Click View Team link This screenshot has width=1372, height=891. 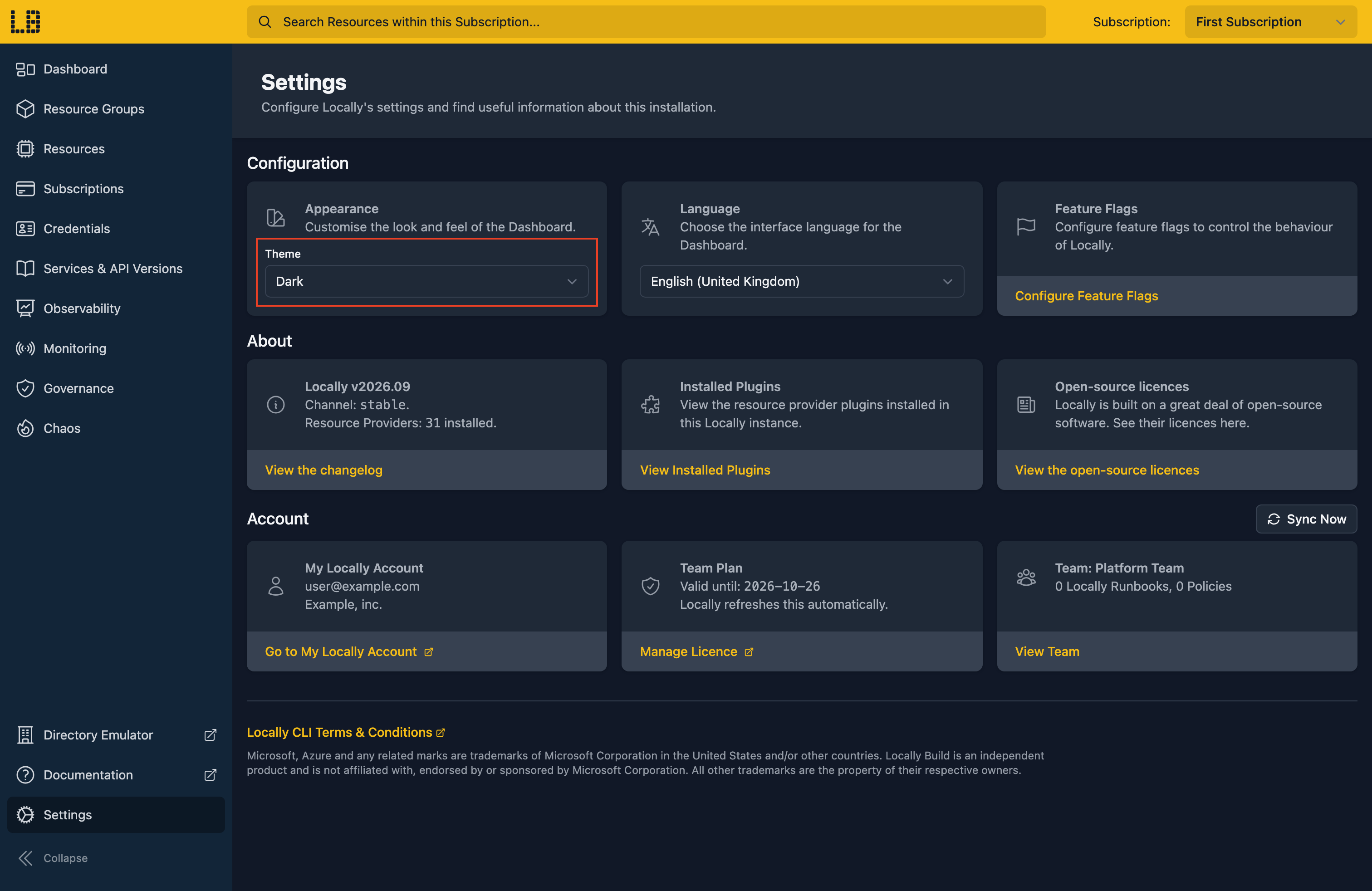pyautogui.click(x=1047, y=651)
